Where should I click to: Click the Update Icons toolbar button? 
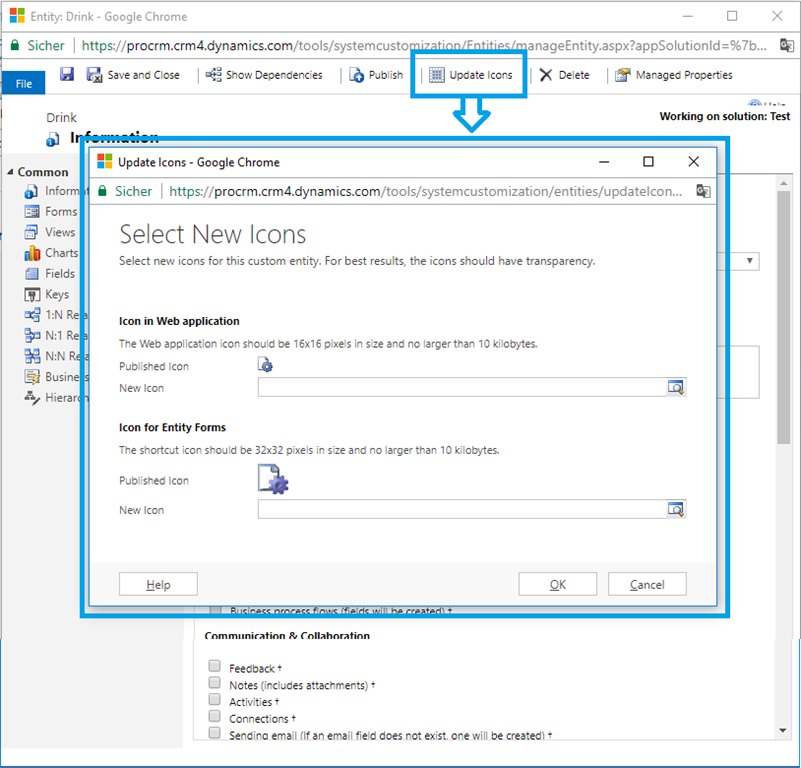tap(470, 75)
